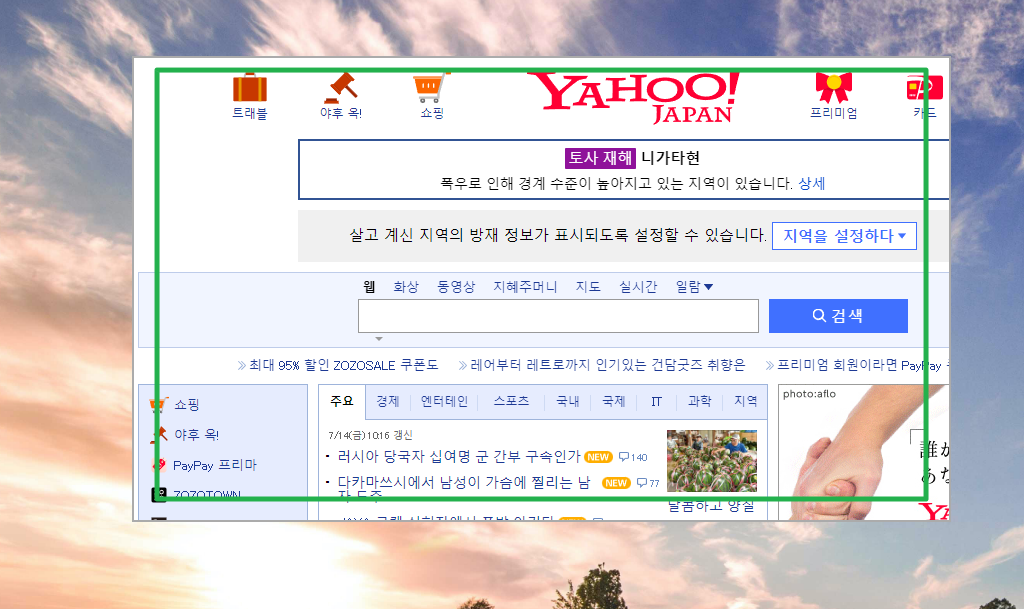Select the 지도 search tab
The image size is (1024, 609).
(588, 287)
